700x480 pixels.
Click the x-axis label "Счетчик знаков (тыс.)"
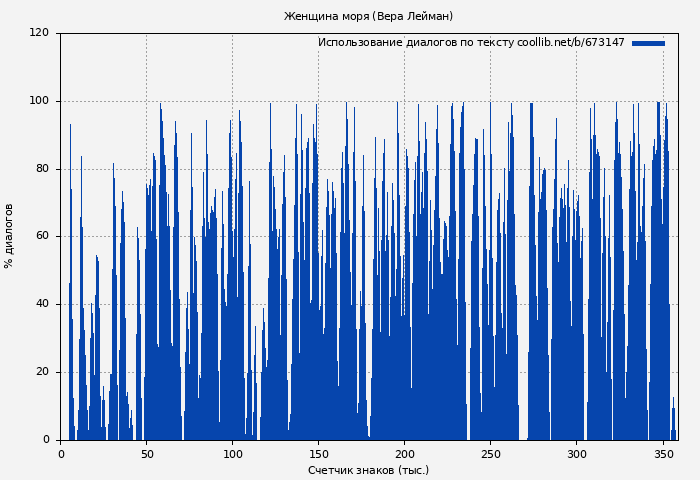pyautogui.click(x=368, y=470)
